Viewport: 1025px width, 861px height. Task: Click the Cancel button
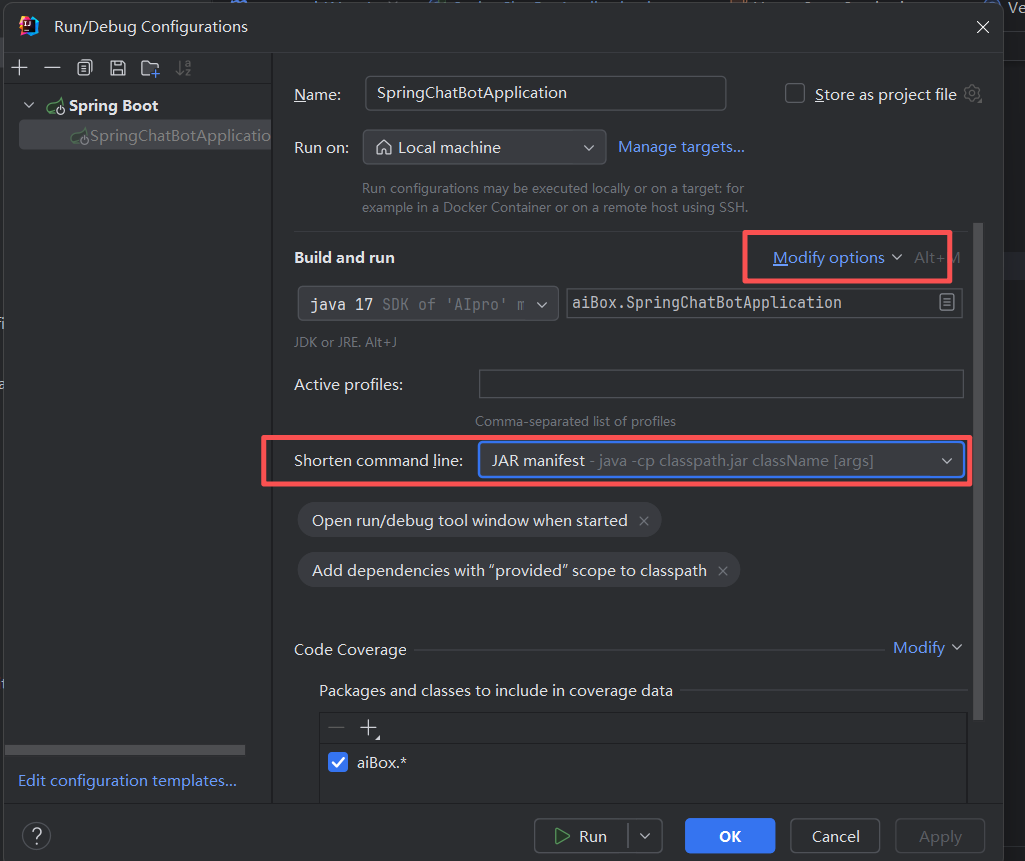tap(835, 836)
